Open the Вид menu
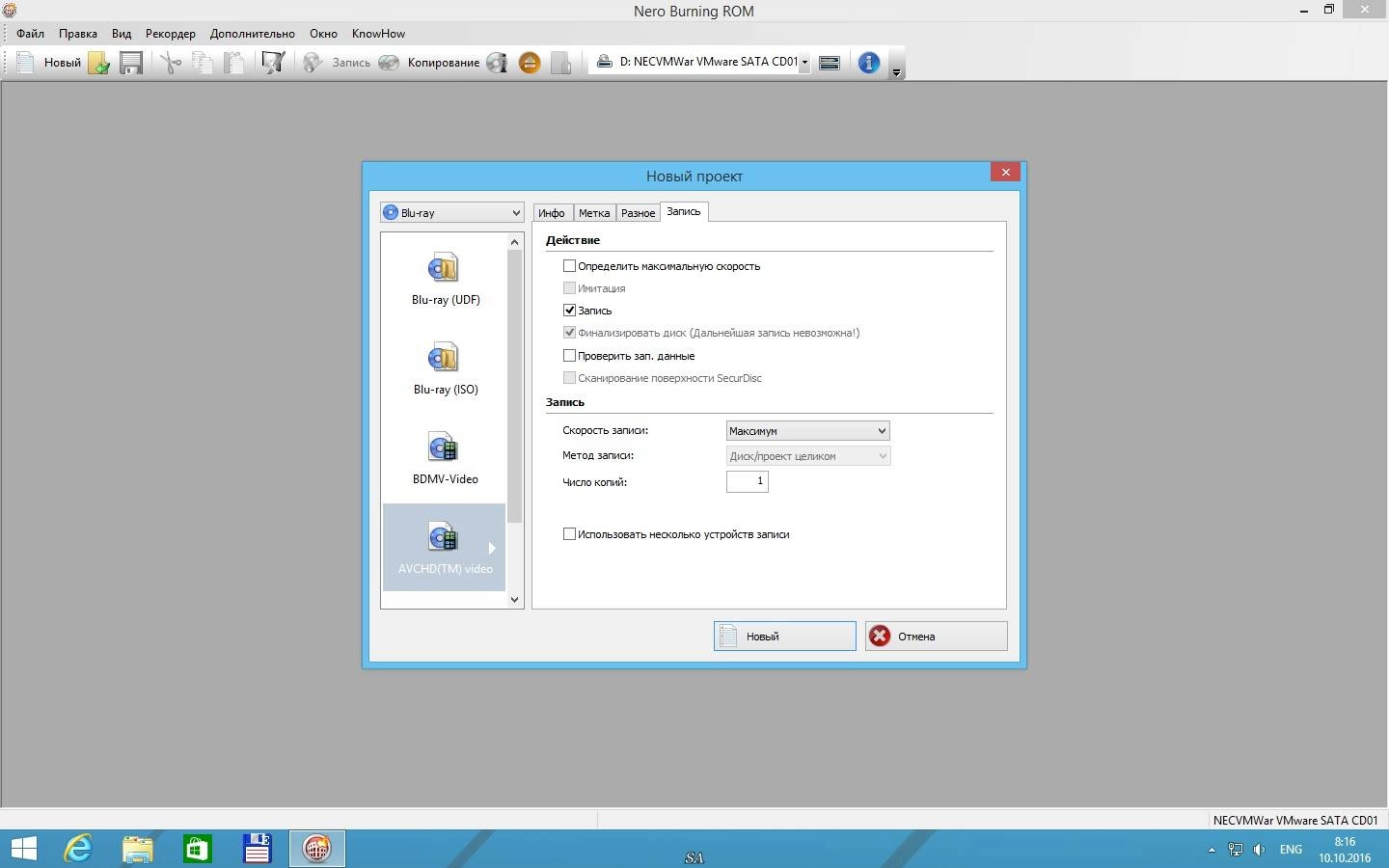 (122, 33)
